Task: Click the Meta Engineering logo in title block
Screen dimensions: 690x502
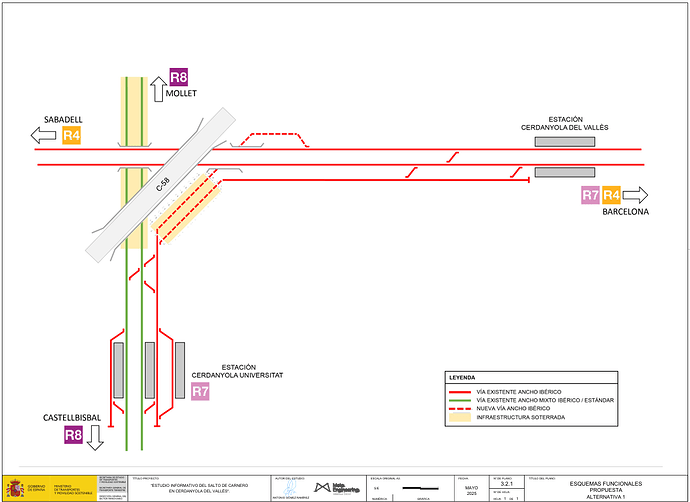Action: coord(343,488)
